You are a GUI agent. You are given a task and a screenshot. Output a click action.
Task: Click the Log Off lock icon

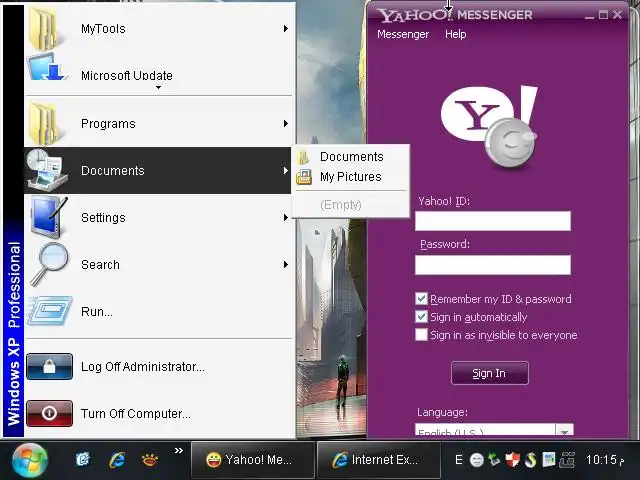click(49, 367)
